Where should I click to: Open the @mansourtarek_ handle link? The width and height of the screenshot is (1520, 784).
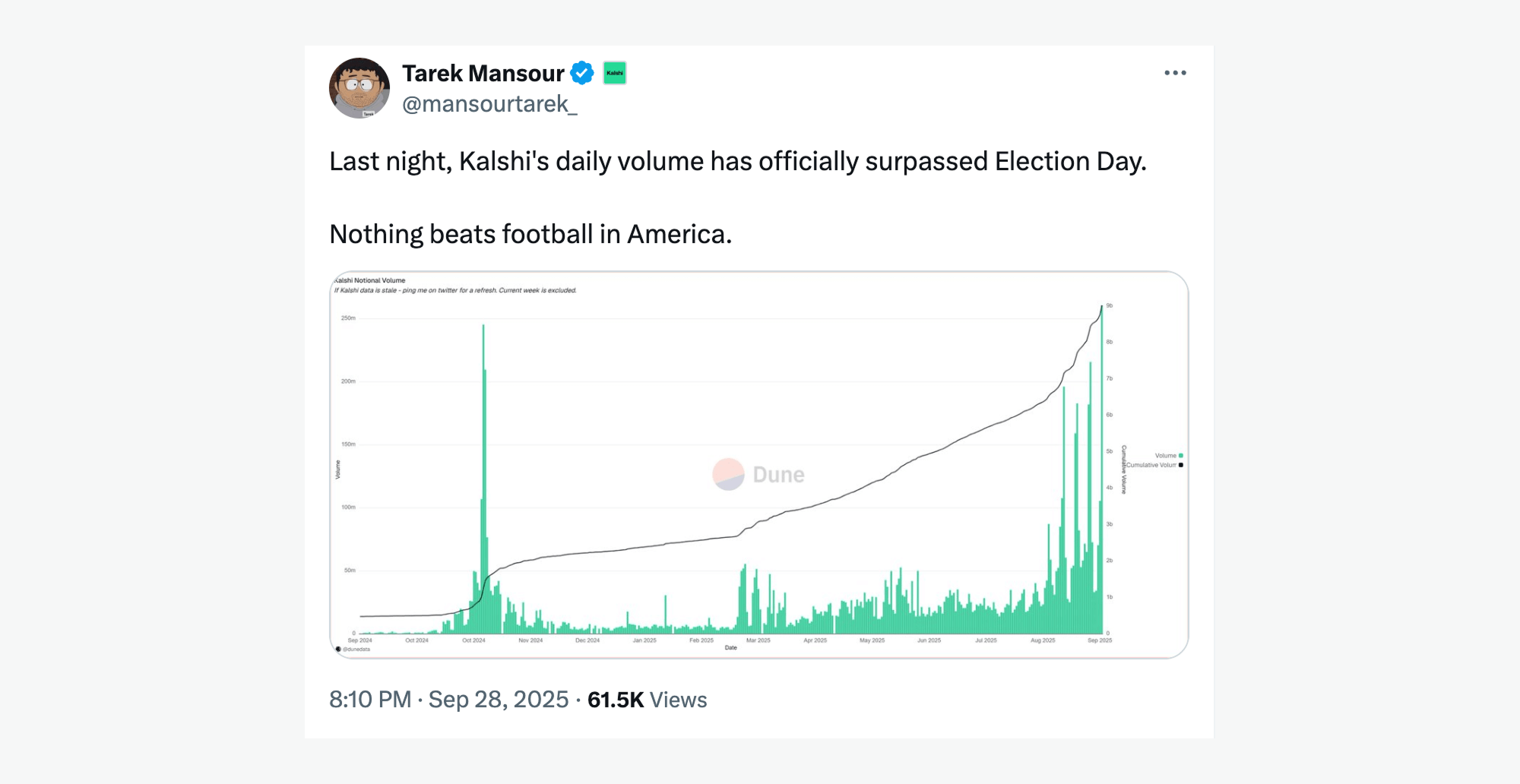click(x=489, y=104)
